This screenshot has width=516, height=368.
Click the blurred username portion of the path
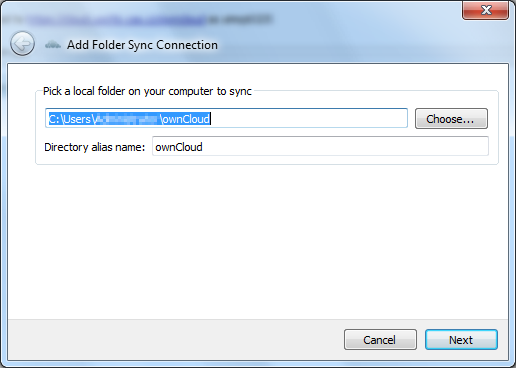(x=127, y=119)
